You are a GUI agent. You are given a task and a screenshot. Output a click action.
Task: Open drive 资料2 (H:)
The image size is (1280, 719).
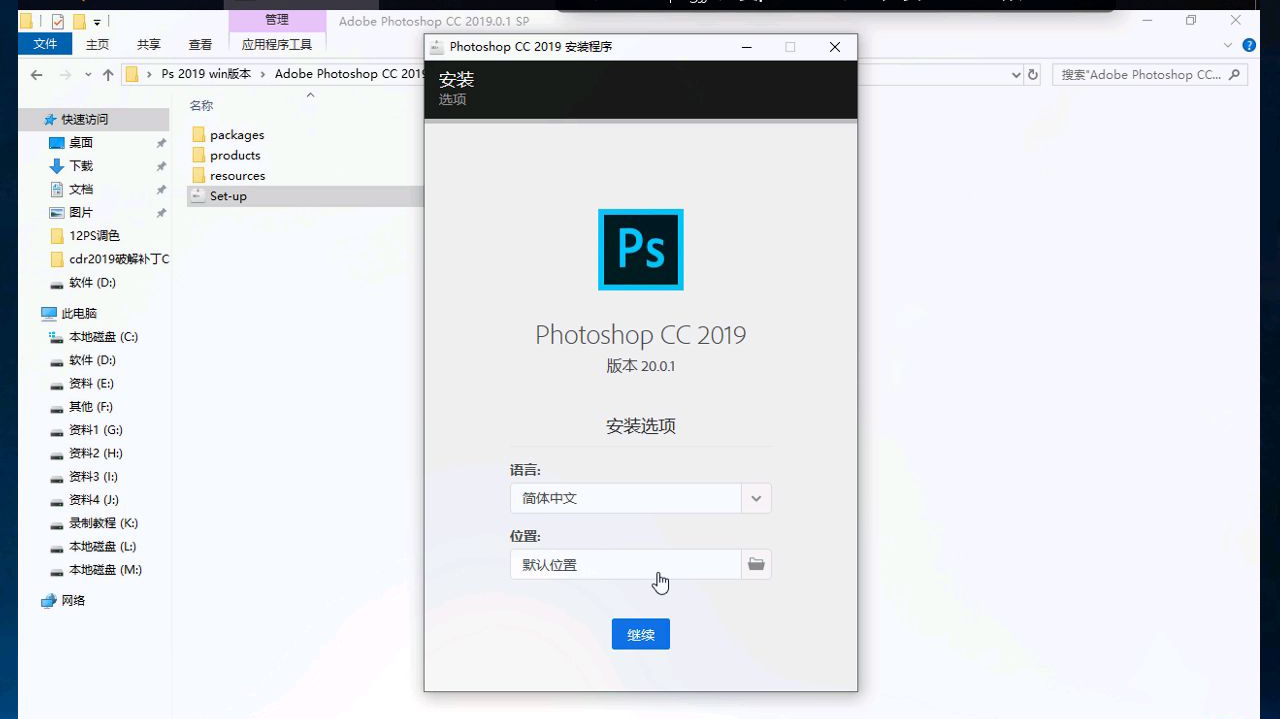94,454
